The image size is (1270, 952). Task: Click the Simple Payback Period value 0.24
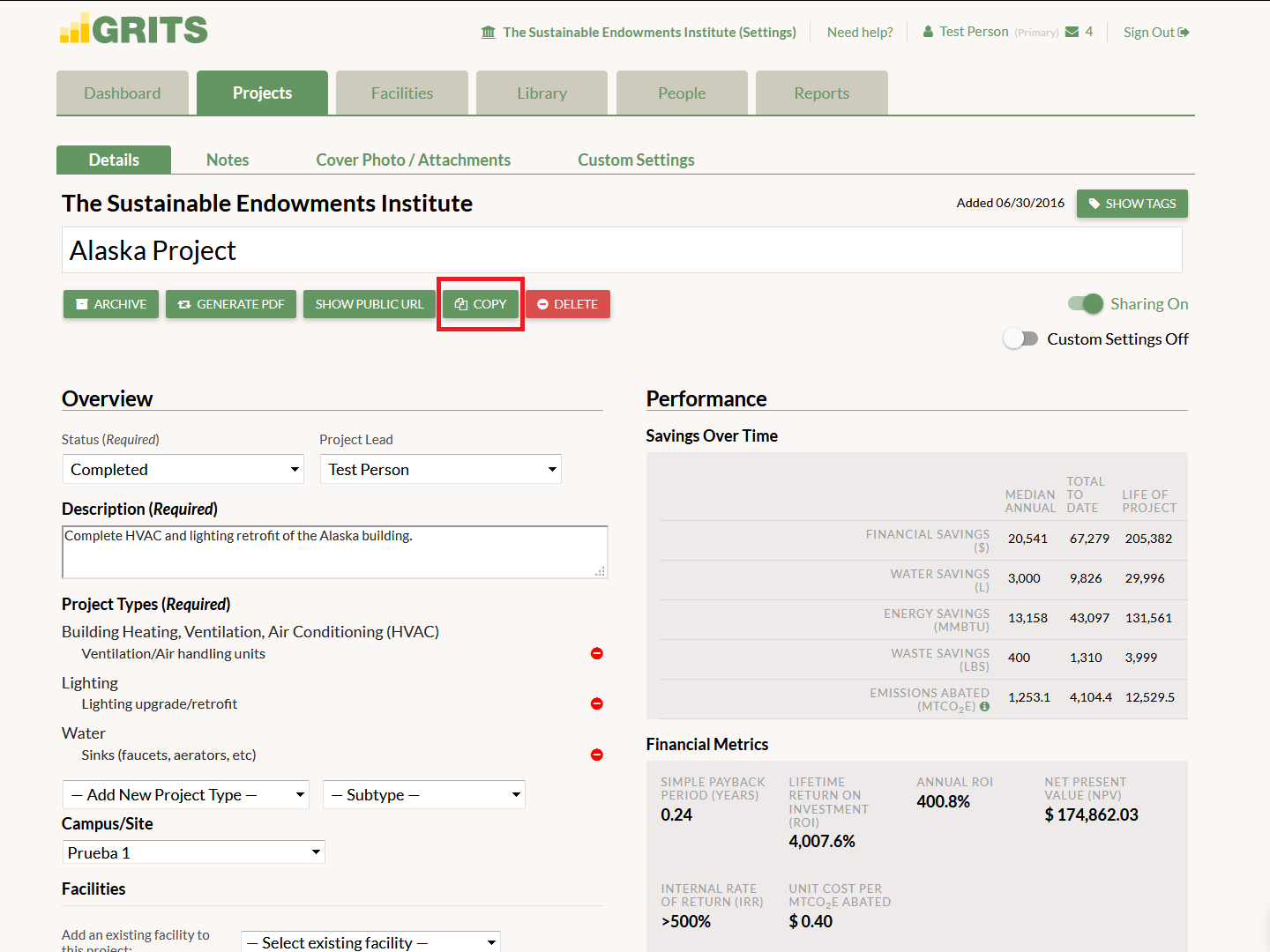click(676, 814)
